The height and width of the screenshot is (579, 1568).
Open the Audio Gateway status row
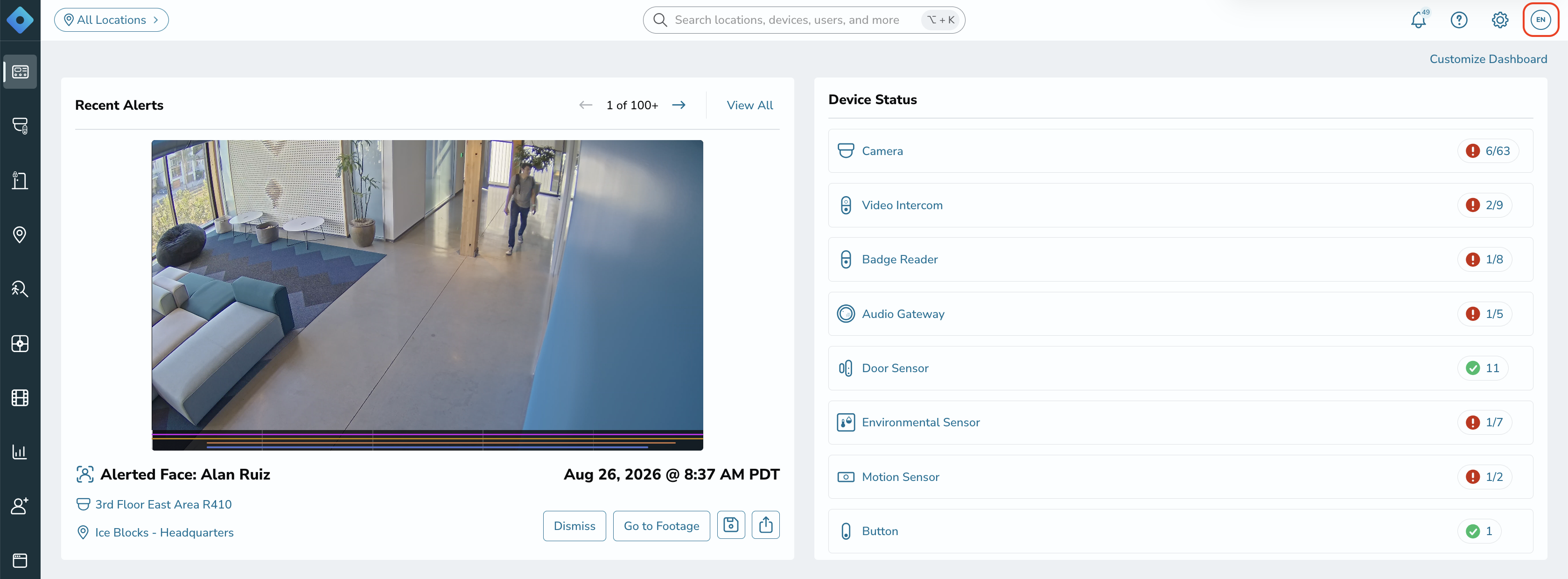1180,314
